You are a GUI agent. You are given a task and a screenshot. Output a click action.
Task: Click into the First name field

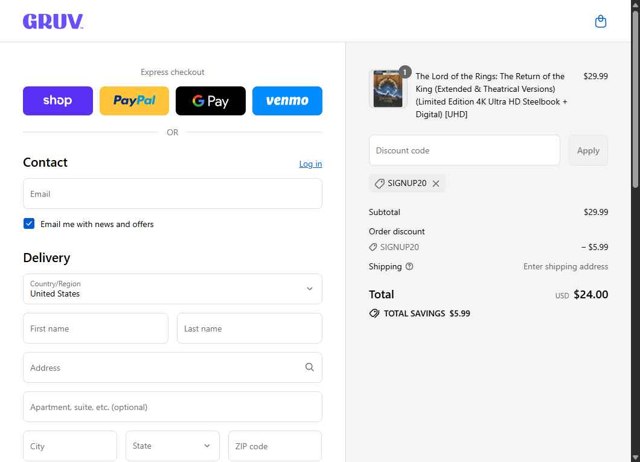click(96, 329)
